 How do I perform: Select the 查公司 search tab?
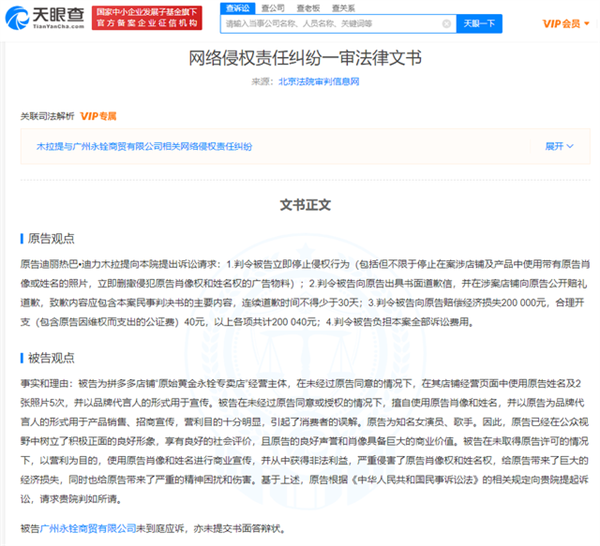click(271, 7)
